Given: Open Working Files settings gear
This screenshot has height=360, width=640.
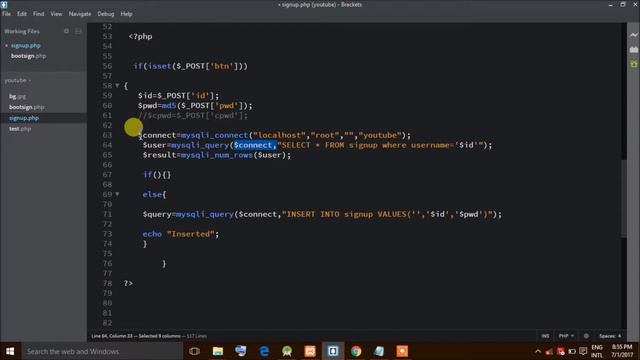Looking at the screenshot, I should (x=66, y=31).
